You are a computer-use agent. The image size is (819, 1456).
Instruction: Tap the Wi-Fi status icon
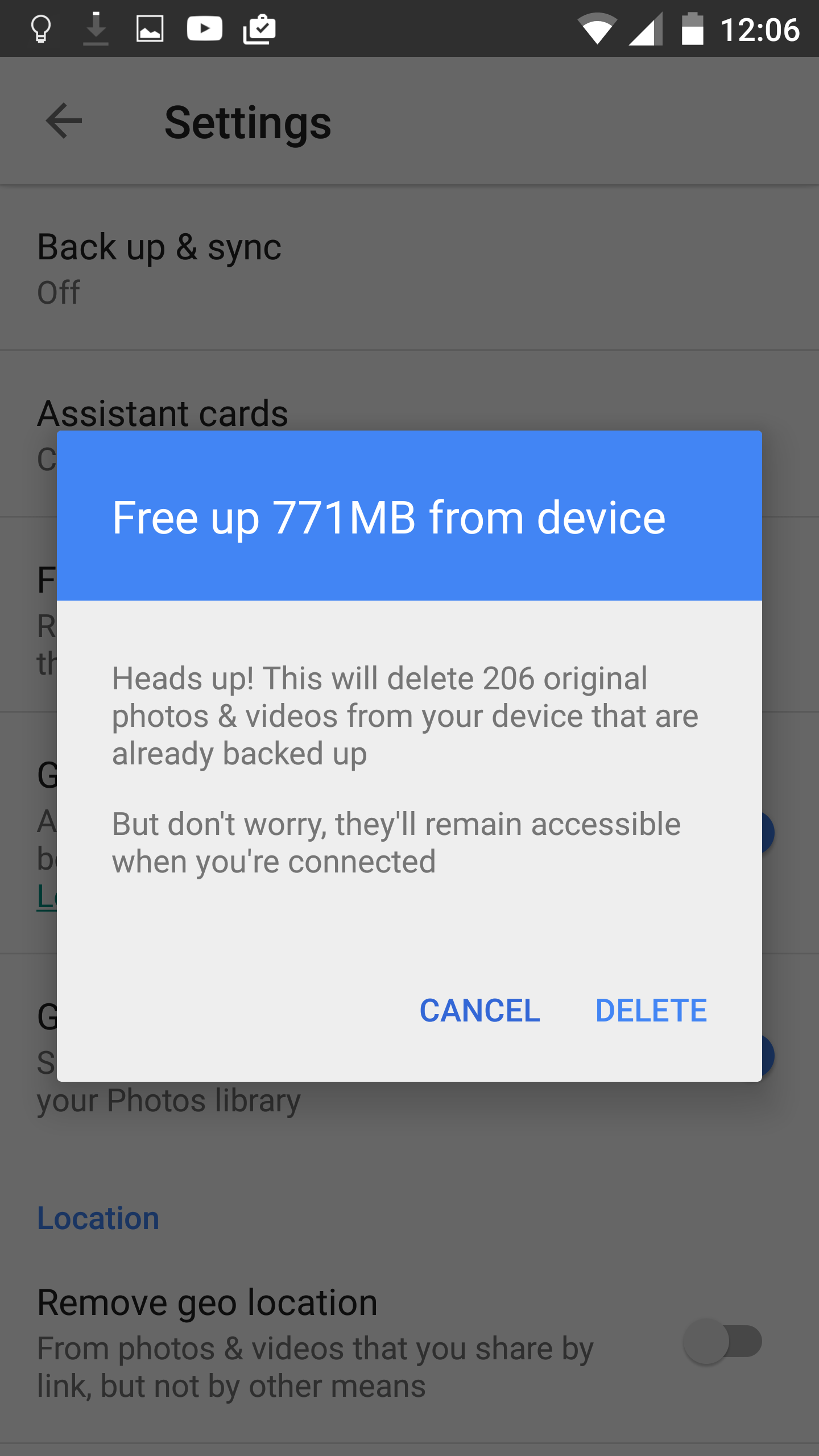(x=597, y=29)
